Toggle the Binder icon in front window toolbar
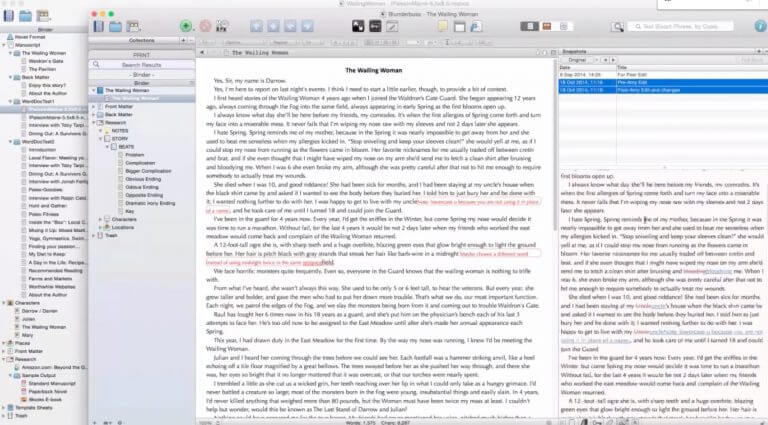 (x=98, y=26)
